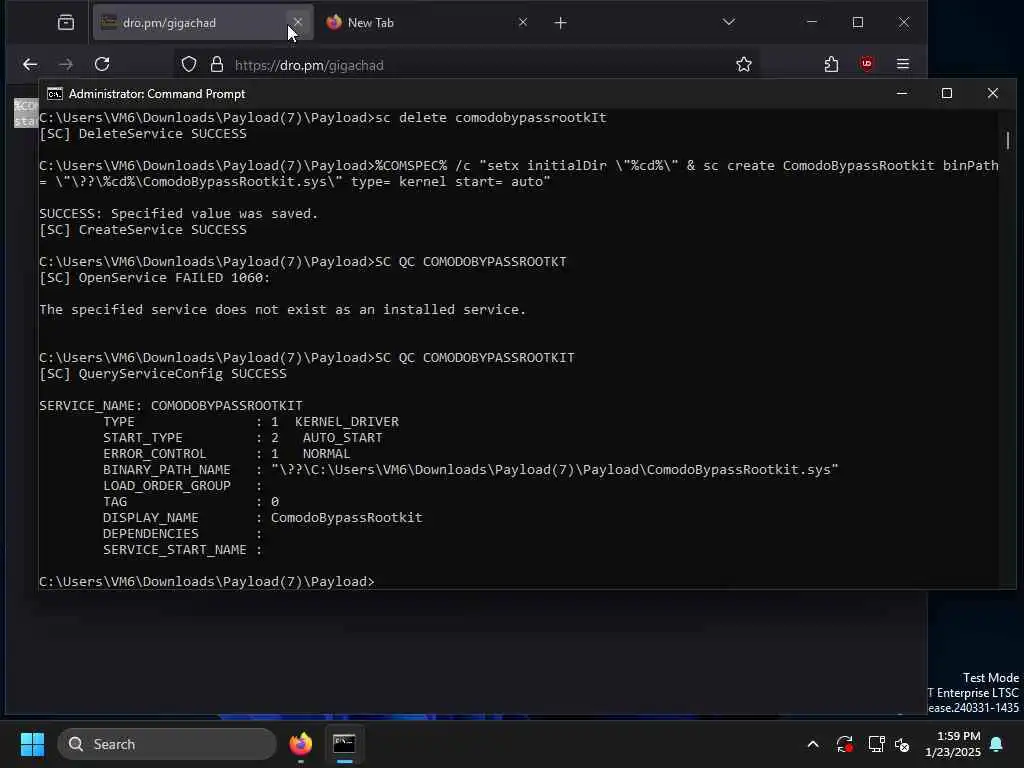Click text 'DeleteService SUCCESS'
1024x768 pixels.
pos(163,133)
